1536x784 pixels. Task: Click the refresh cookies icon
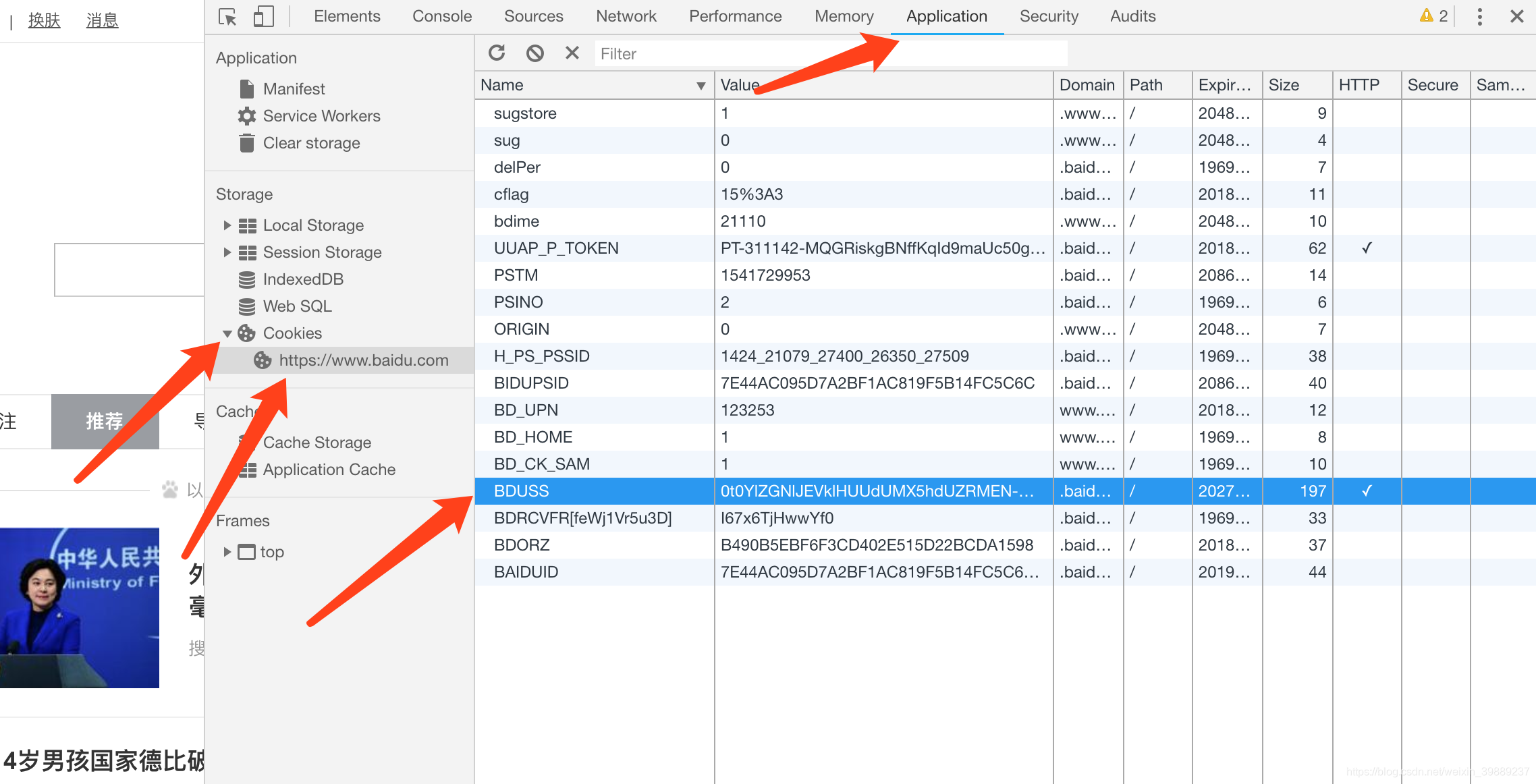pos(497,53)
